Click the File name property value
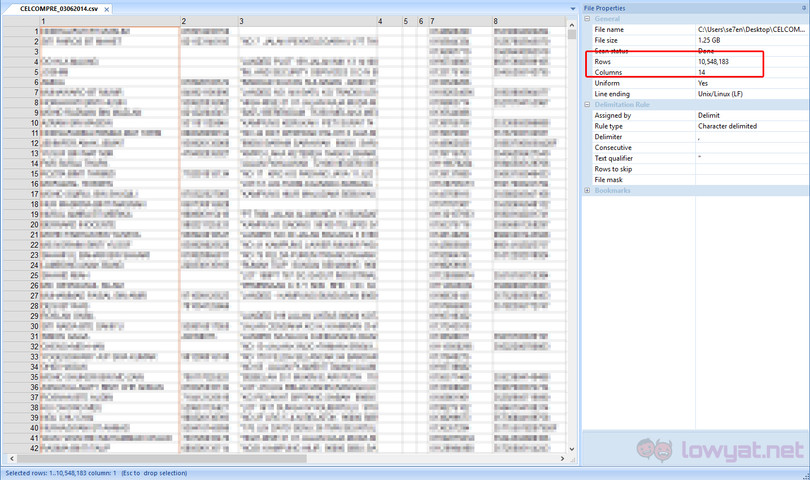 coord(750,30)
